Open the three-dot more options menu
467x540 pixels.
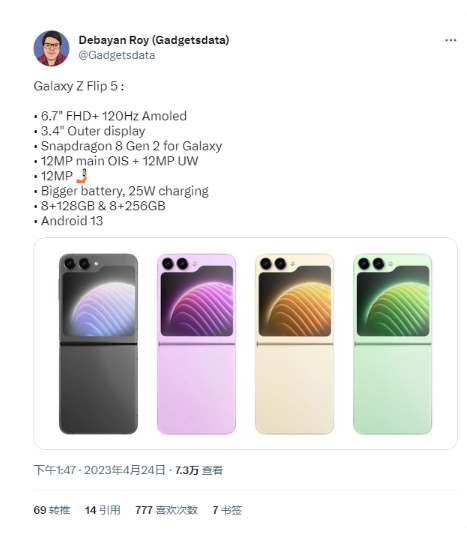(x=450, y=40)
